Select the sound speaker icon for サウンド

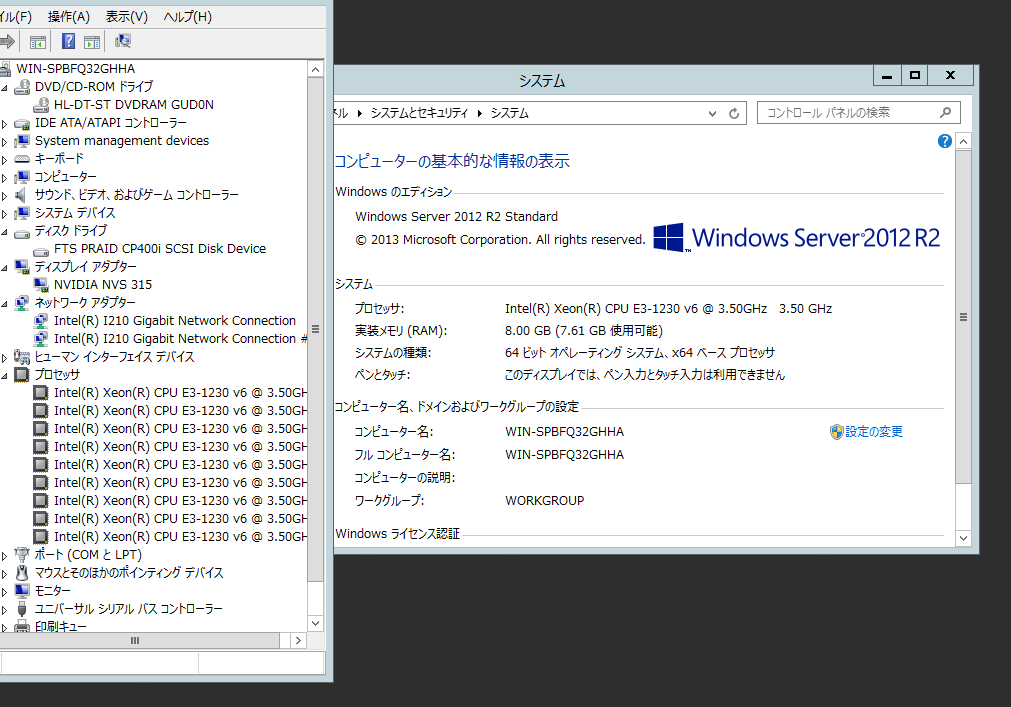pos(22,195)
